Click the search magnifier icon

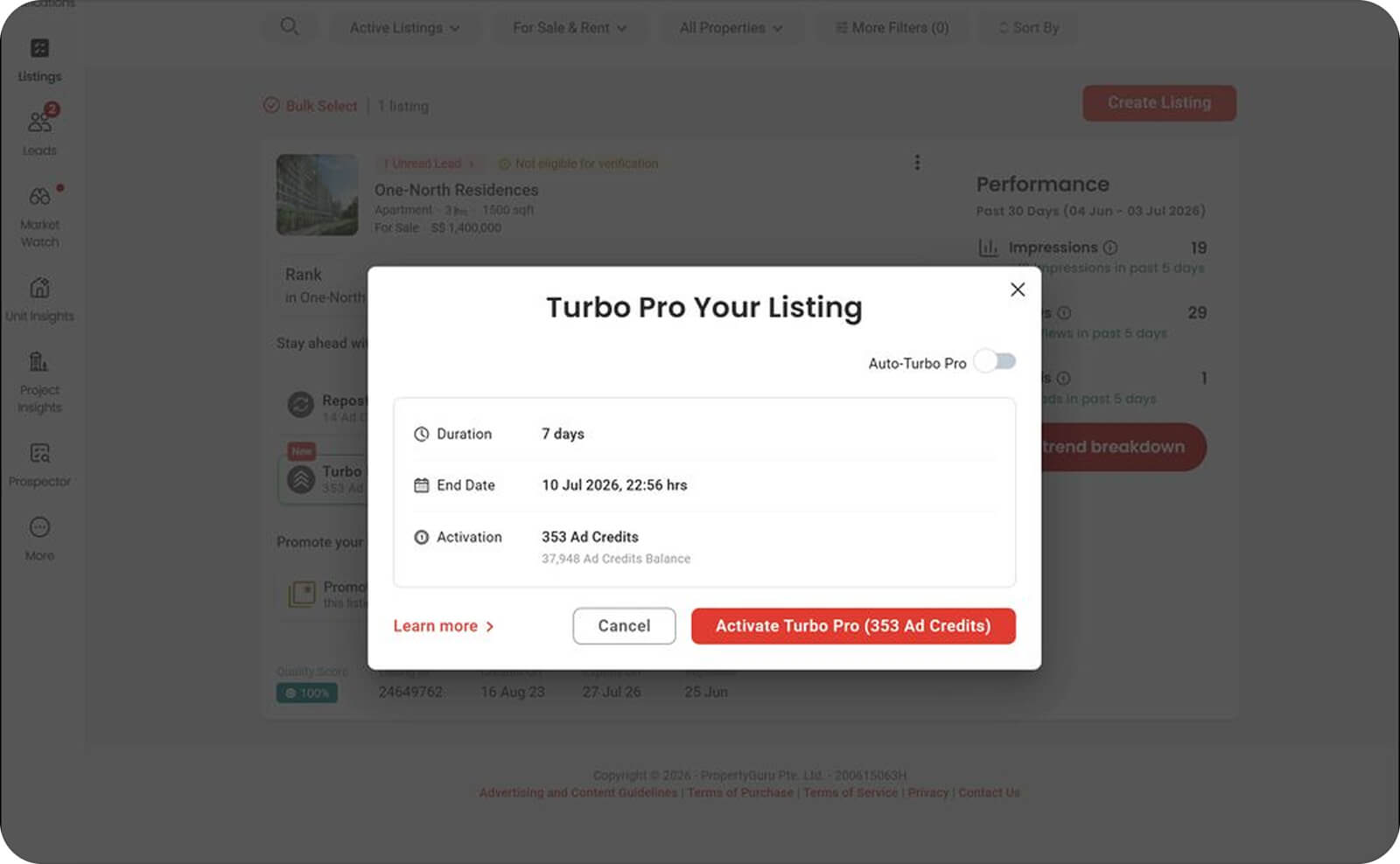click(x=290, y=27)
